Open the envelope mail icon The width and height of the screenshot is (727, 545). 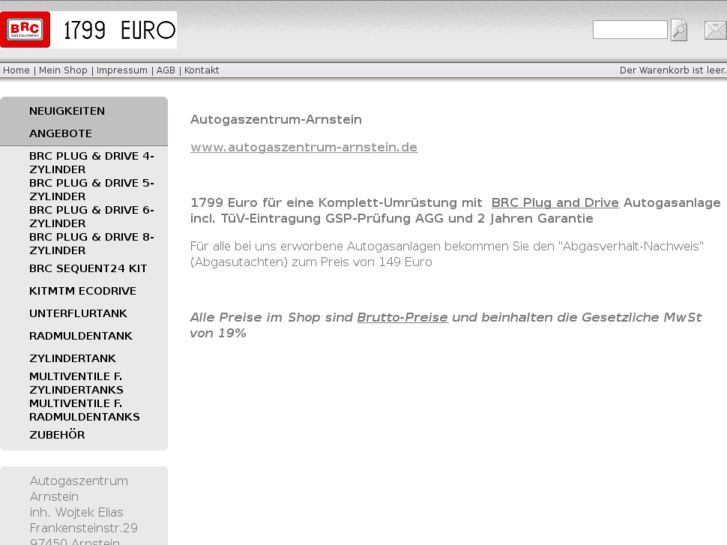pos(715,31)
